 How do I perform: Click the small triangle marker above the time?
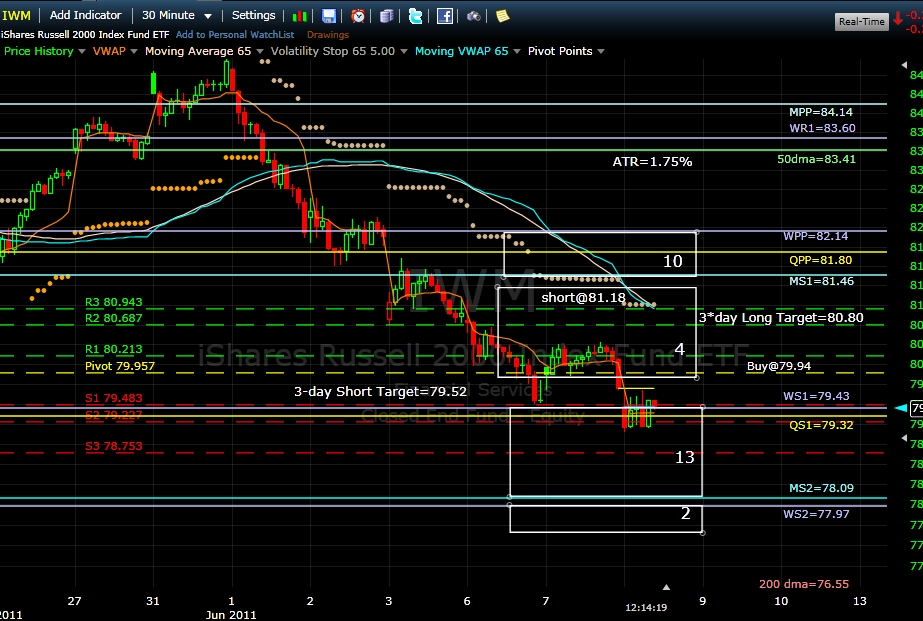point(666,587)
